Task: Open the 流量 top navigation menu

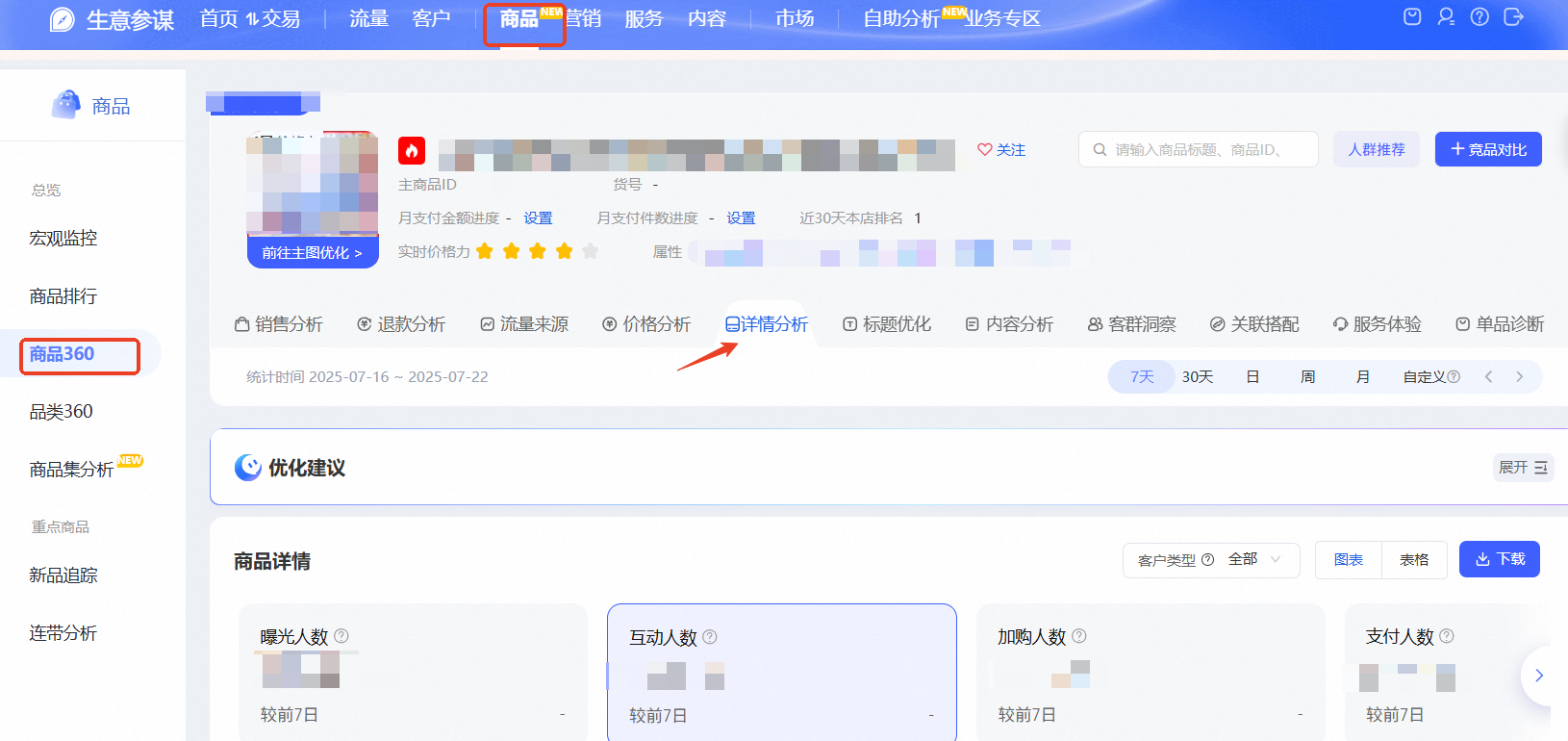Action: click(x=368, y=19)
